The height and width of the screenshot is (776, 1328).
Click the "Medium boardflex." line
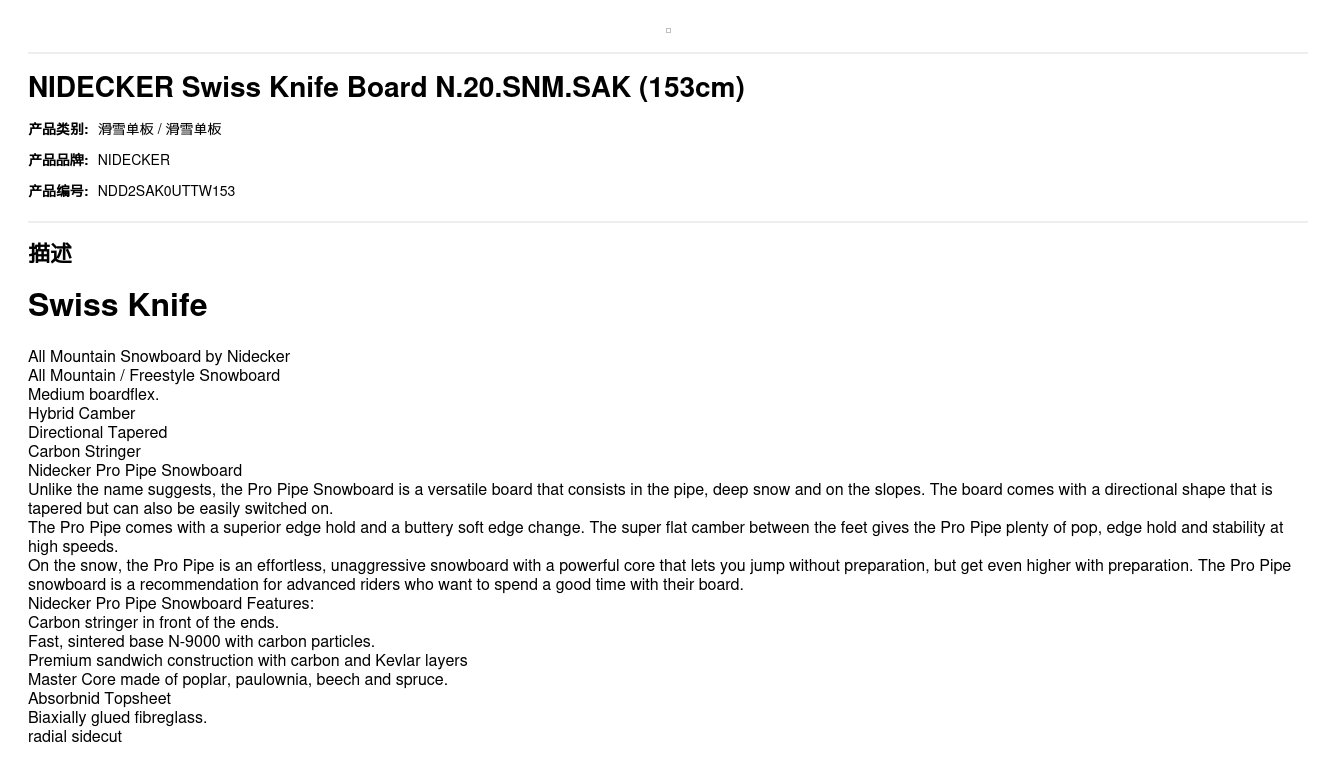(93, 395)
